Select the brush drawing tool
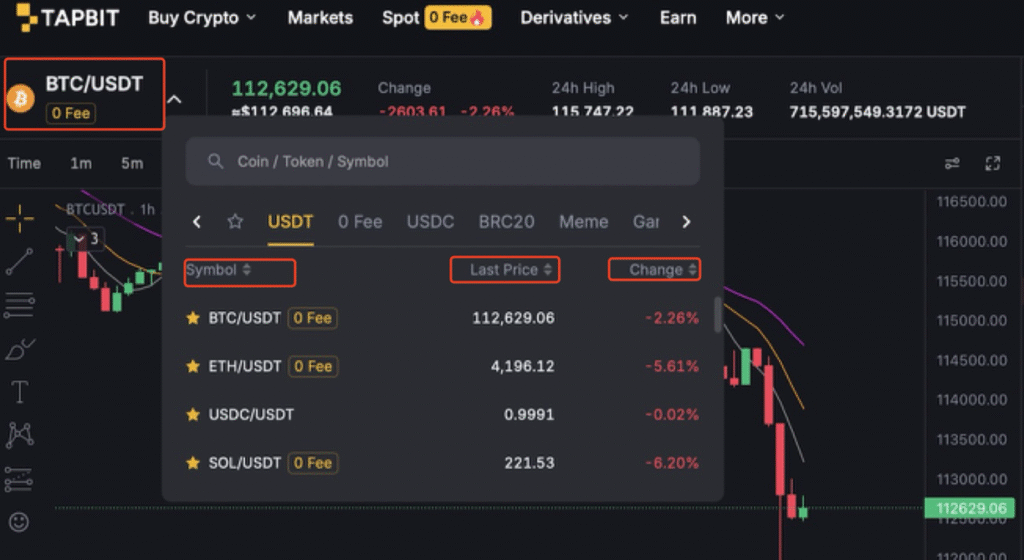Image resolution: width=1024 pixels, height=560 pixels. pyautogui.click(x=19, y=348)
